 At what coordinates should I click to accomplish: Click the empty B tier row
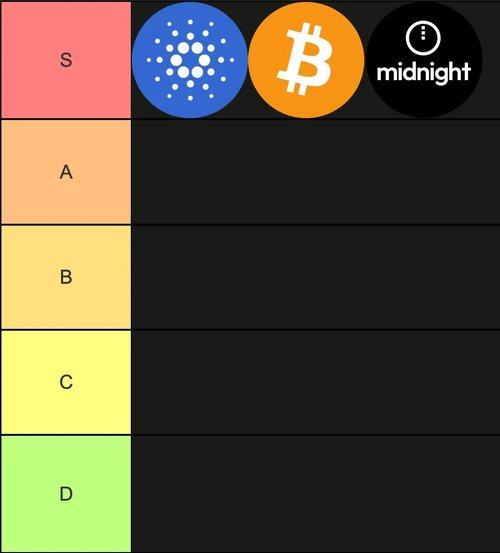[x=316, y=277]
